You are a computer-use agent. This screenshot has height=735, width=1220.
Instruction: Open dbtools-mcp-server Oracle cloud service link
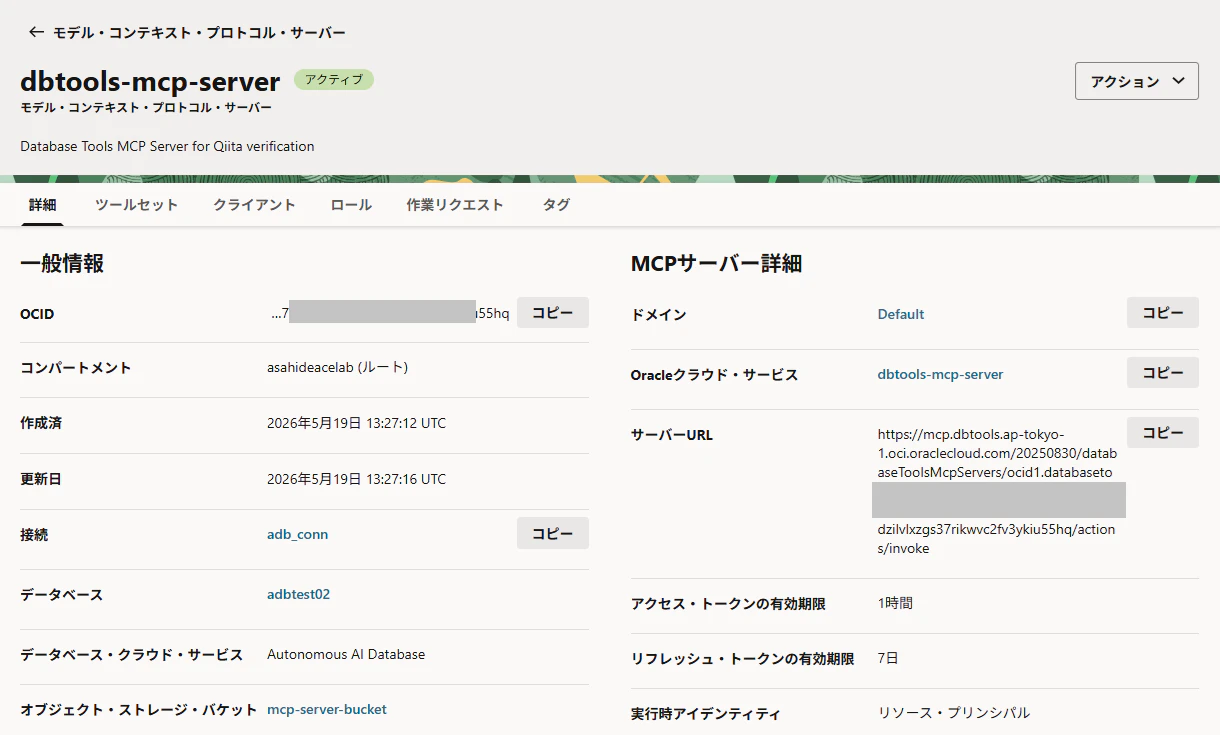tap(940, 374)
